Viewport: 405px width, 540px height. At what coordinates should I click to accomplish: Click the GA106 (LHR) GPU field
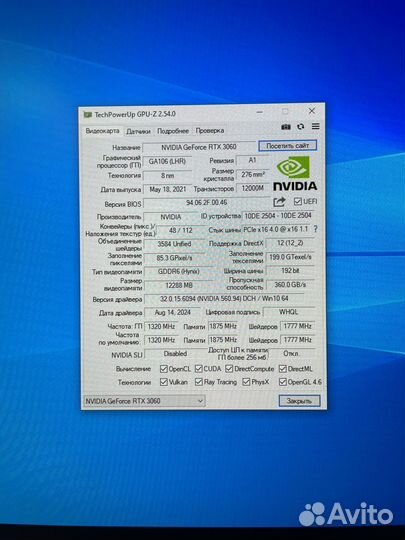point(167,162)
